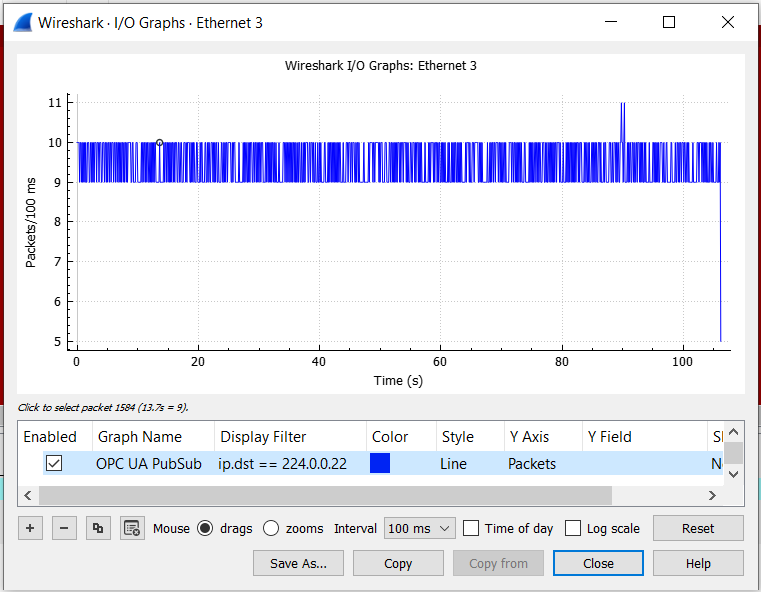Viewport: 761px width, 592px height.
Task: Remove selected graph with minus button
Action: coord(64,528)
